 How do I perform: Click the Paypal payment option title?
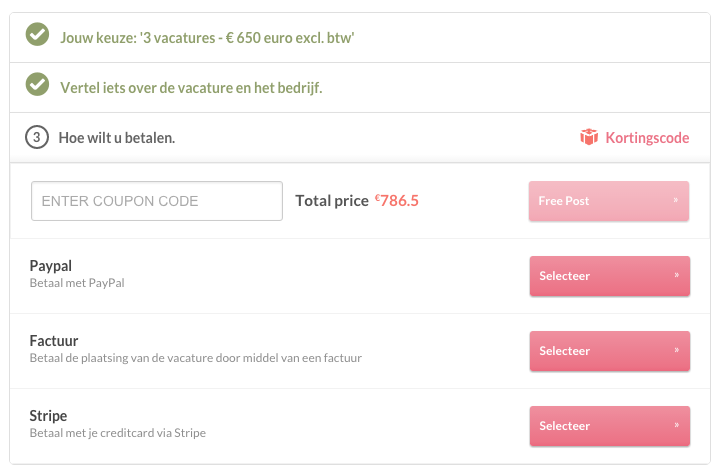pos(51,265)
